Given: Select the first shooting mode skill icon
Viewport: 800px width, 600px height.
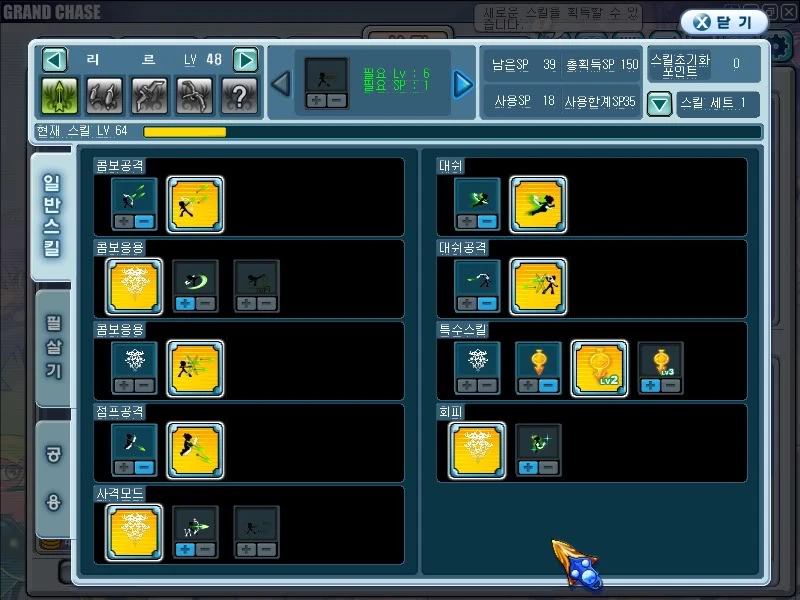Looking at the screenshot, I should click(132, 531).
